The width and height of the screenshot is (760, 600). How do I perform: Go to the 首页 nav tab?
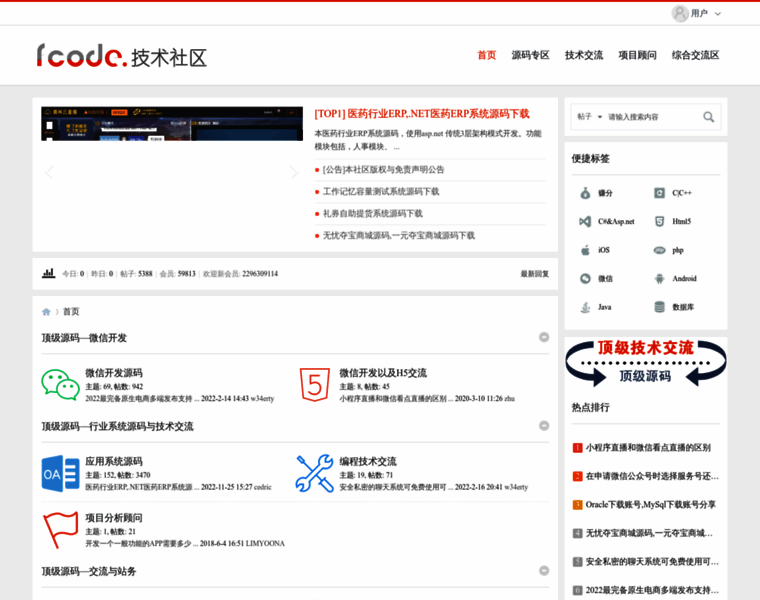(x=487, y=55)
